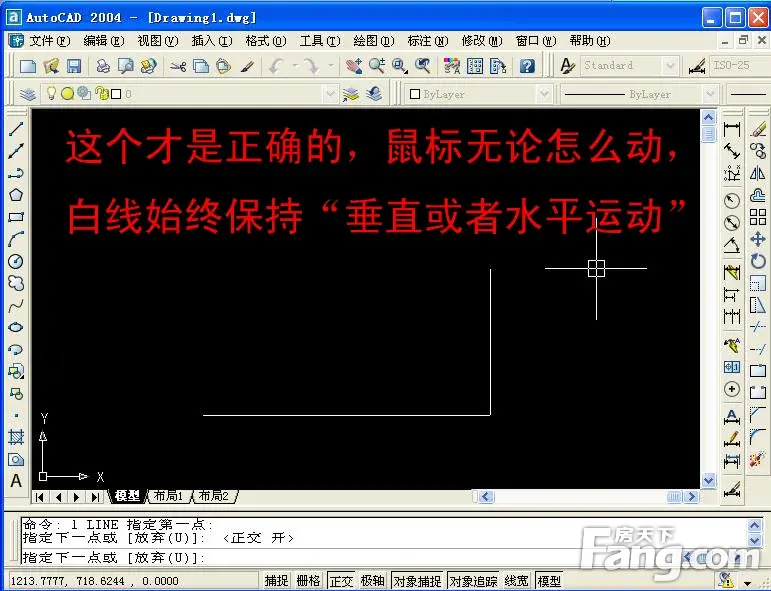
Task: Toggle layer 0 light bulb on/off
Action: pyautogui.click(x=51, y=93)
